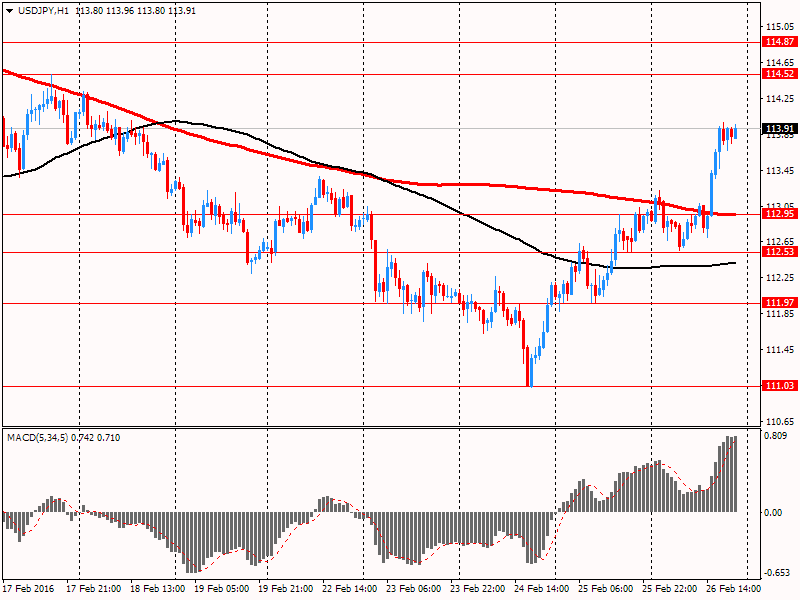Image resolution: width=800 pixels, height=600 pixels.
Task: Select the 114.65 price axis value
Action: coord(780,62)
